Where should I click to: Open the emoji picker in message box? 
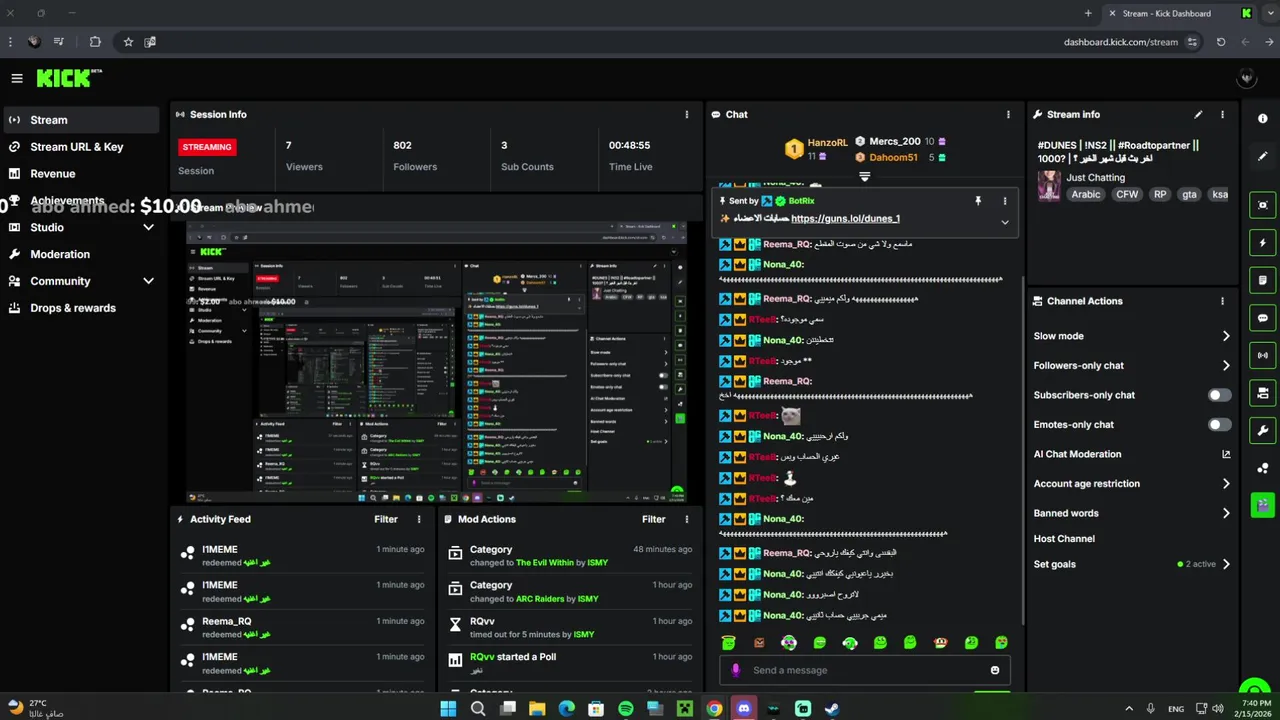click(x=995, y=670)
